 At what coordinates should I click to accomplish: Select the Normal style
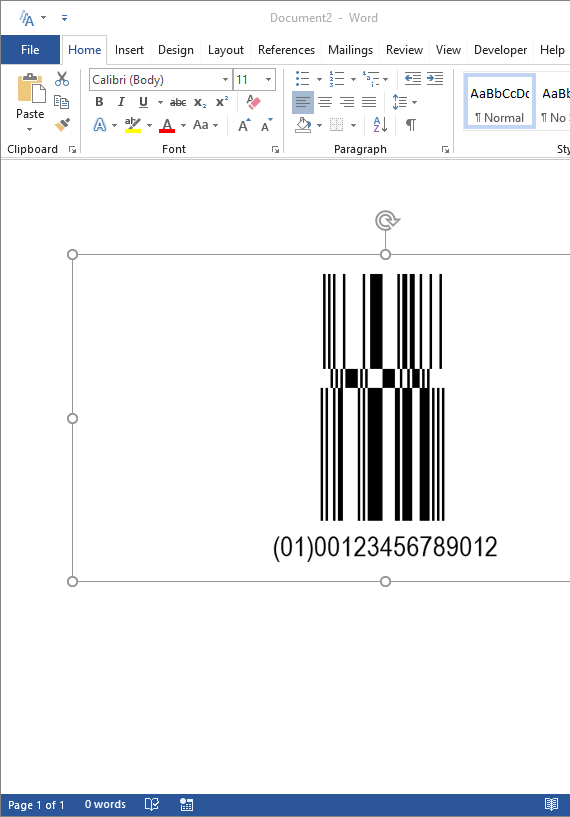(x=500, y=102)
